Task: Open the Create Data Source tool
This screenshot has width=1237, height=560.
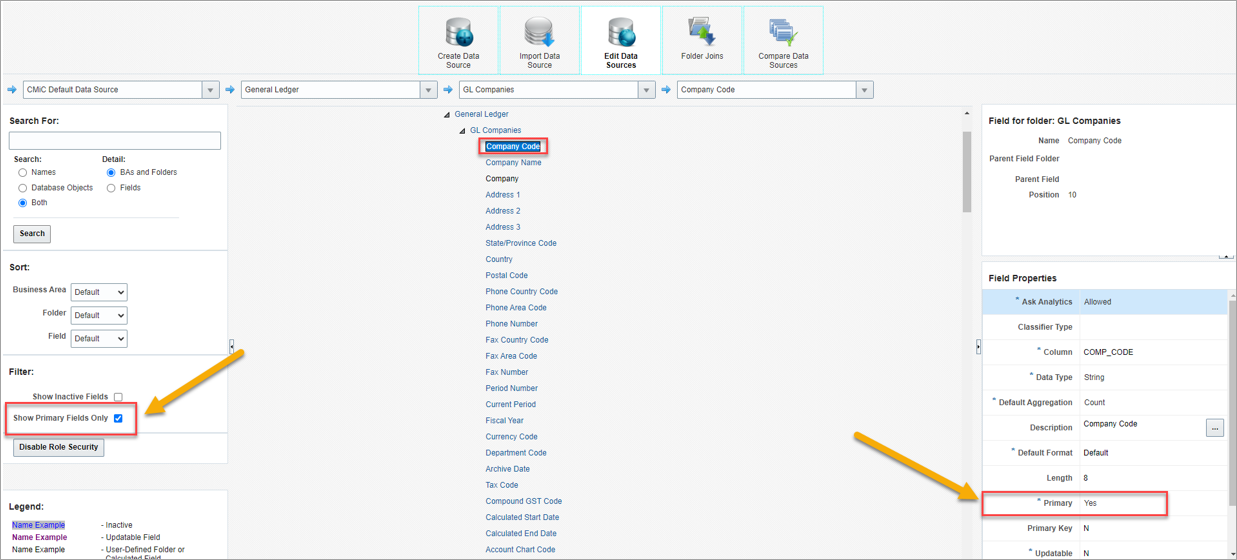Action: (x=458, y=40)
